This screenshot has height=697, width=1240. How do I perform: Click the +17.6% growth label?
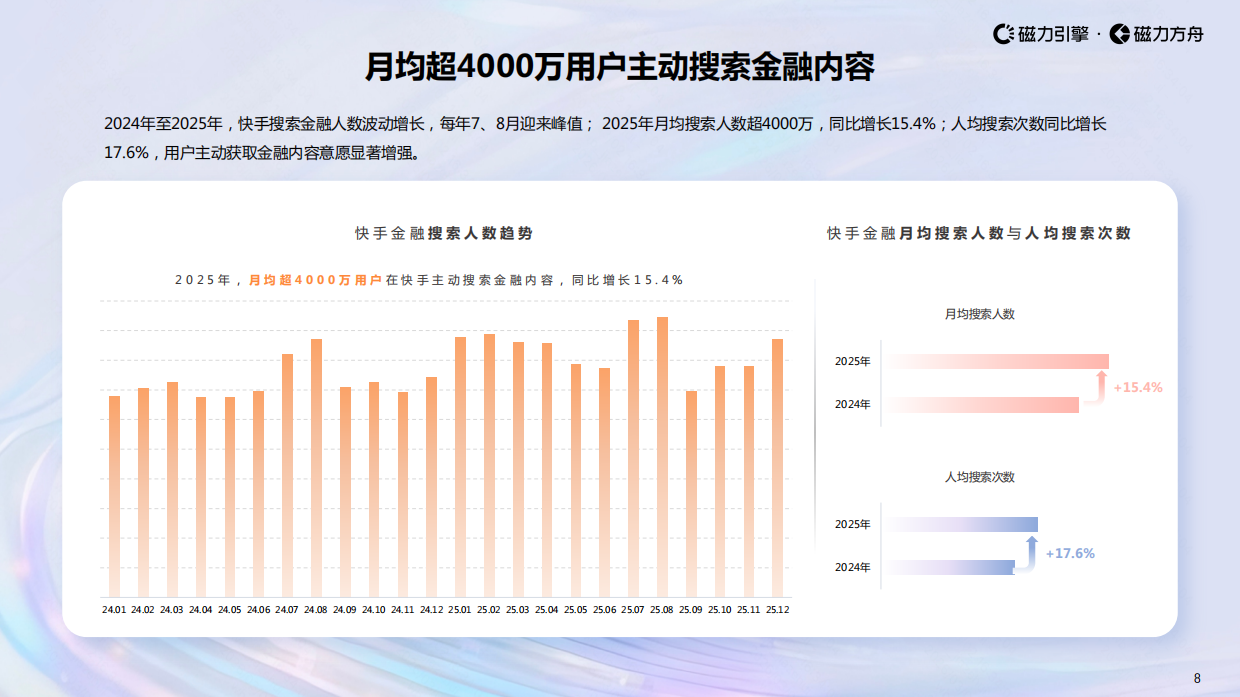(x=1068, y=551)
